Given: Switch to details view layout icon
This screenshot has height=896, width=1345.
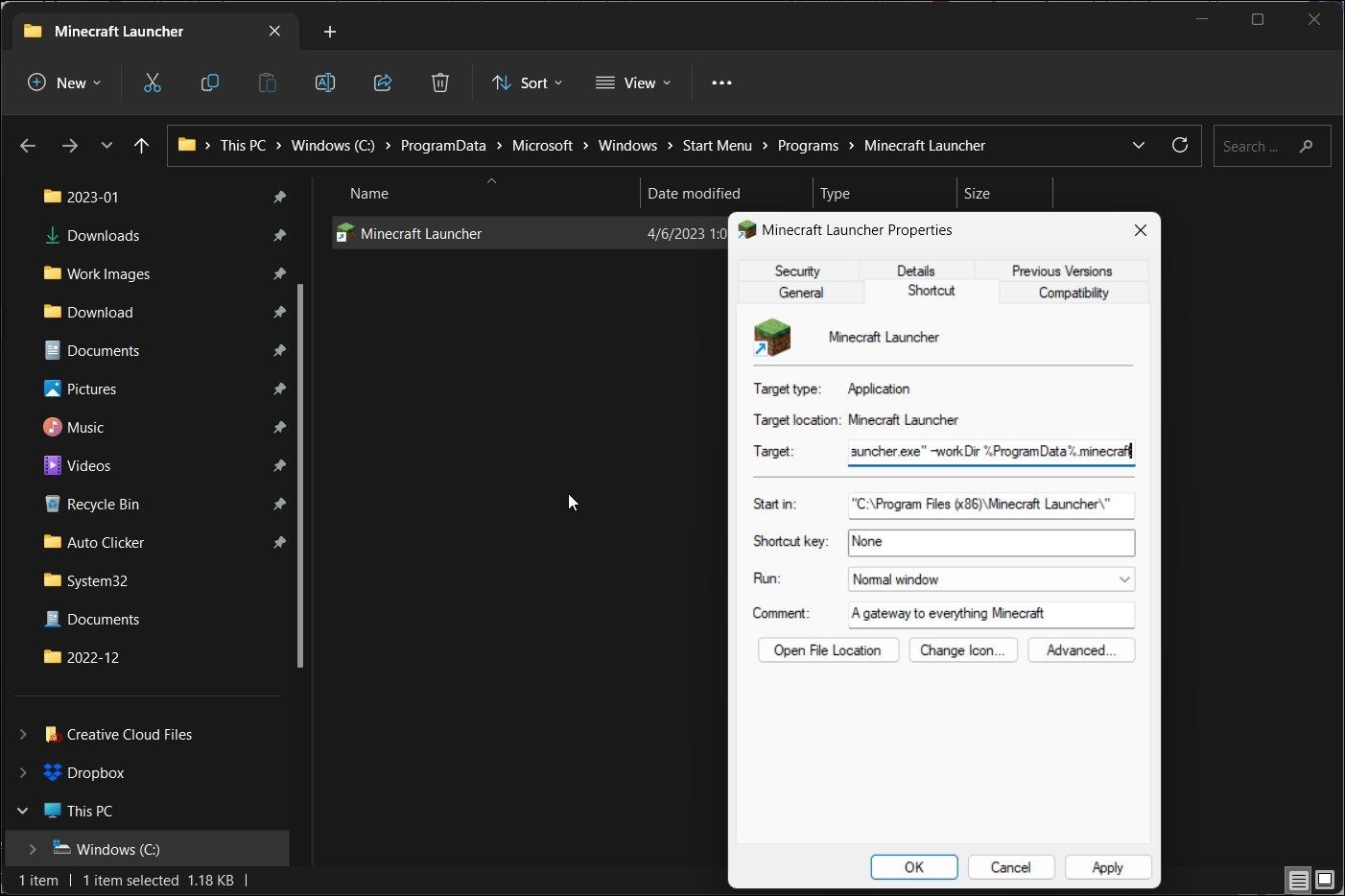Looking at the screenshot, I should coord(1298,880).
